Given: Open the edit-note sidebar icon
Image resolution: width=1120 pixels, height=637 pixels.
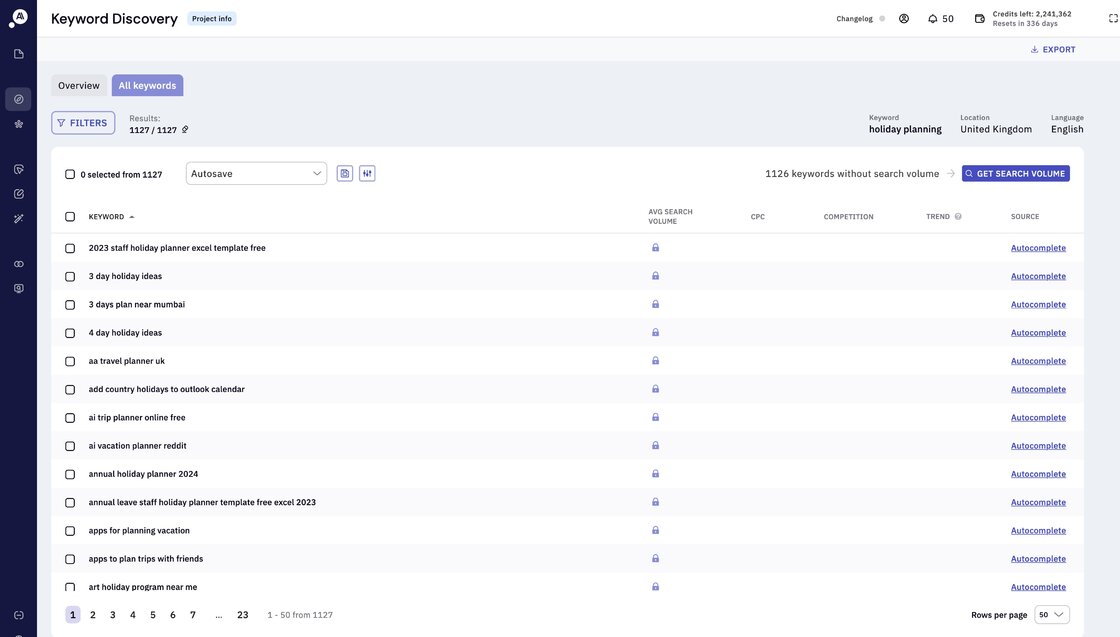Looking at the screenshot, I should tap(19, 194).
